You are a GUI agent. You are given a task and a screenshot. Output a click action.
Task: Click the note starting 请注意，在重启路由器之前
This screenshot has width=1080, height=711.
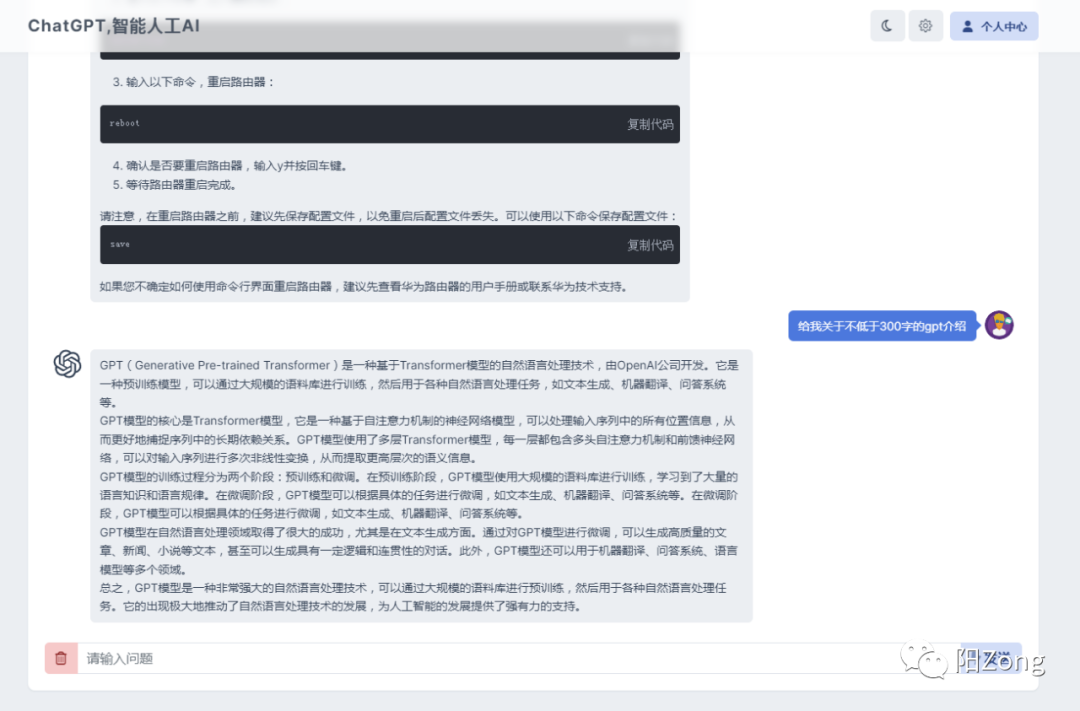389,216
